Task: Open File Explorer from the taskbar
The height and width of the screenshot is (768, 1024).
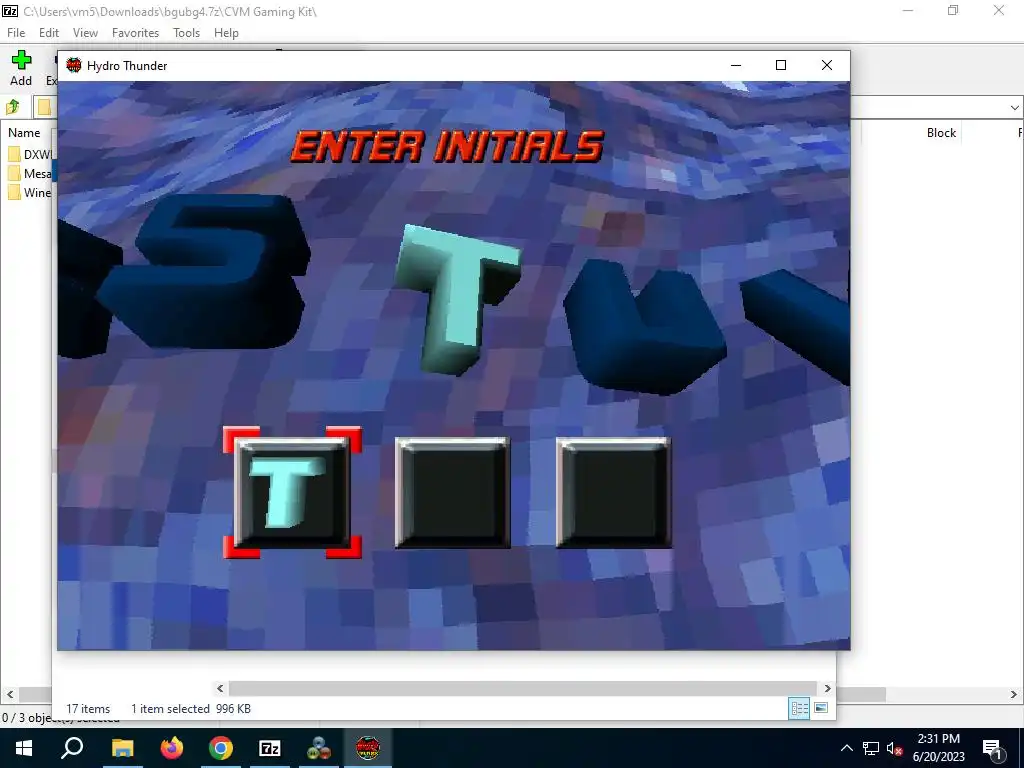Action: tap(122, 748)
